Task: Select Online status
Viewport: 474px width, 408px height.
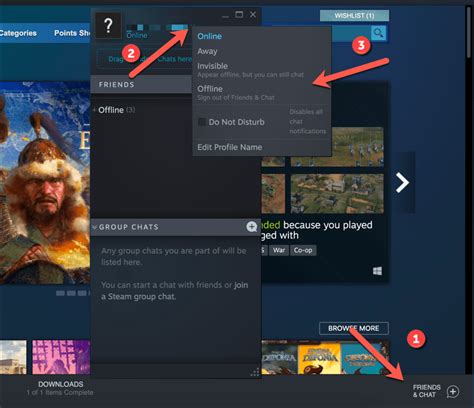Action: (209, 36)
